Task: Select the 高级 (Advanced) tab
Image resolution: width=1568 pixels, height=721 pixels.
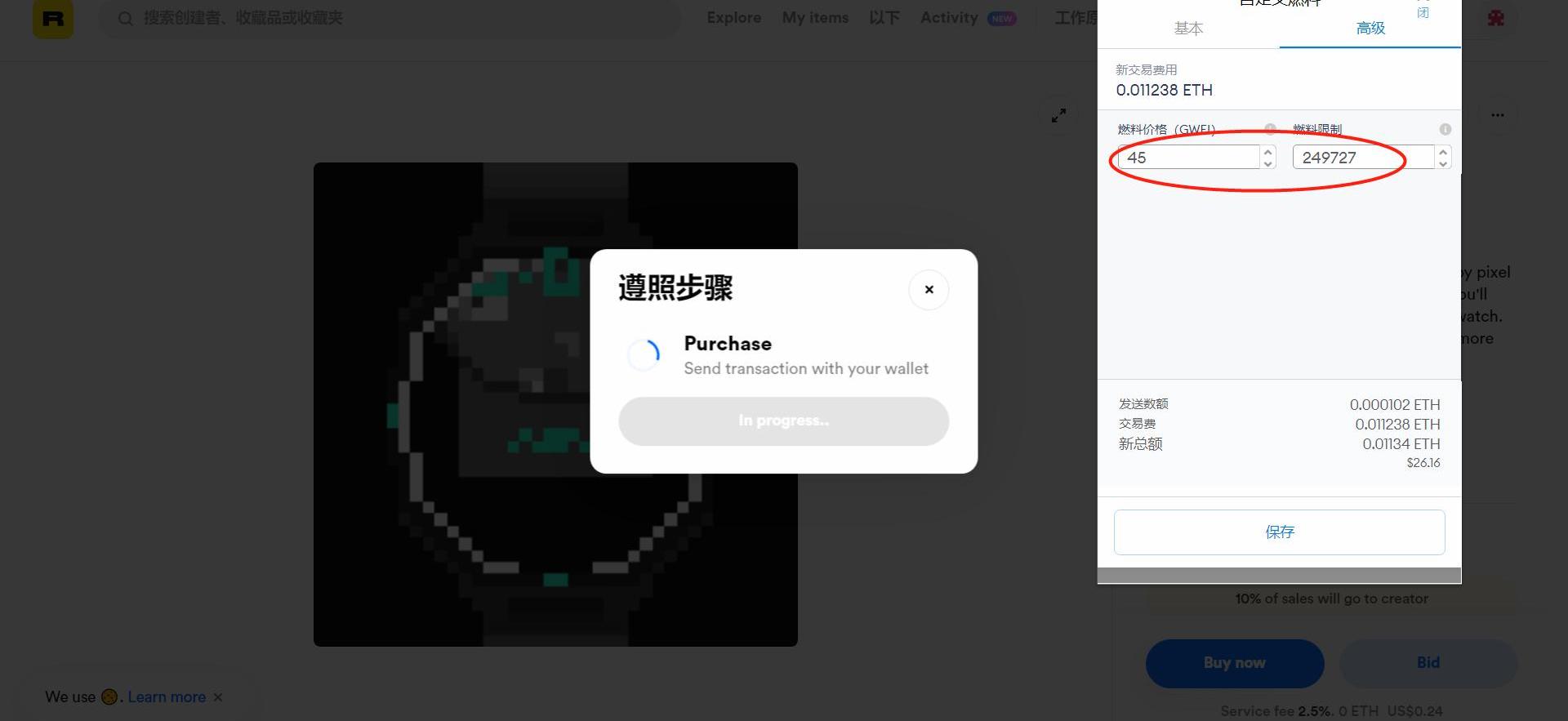Action: click(x=1370, y=29)
